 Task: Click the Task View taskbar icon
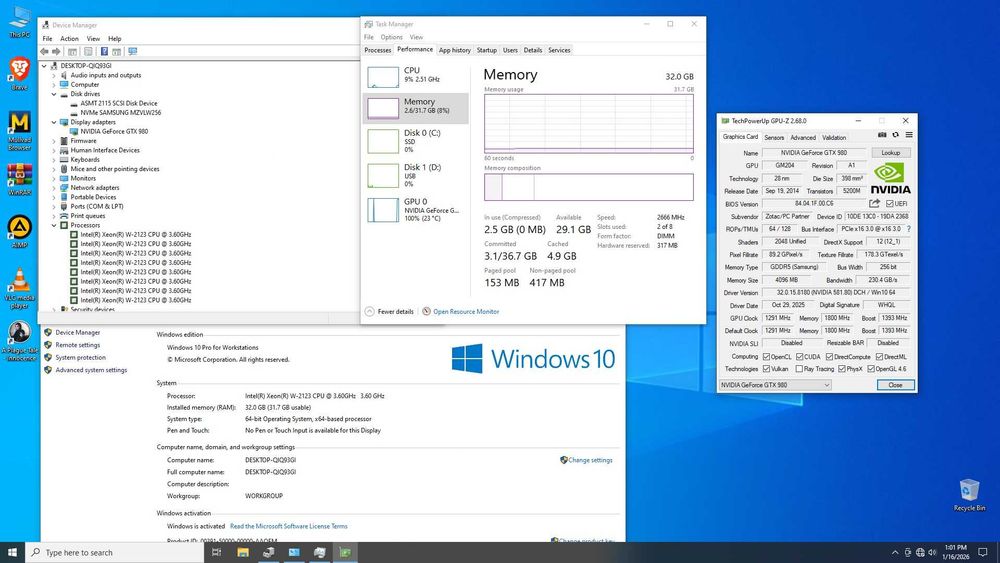point(216,552)
